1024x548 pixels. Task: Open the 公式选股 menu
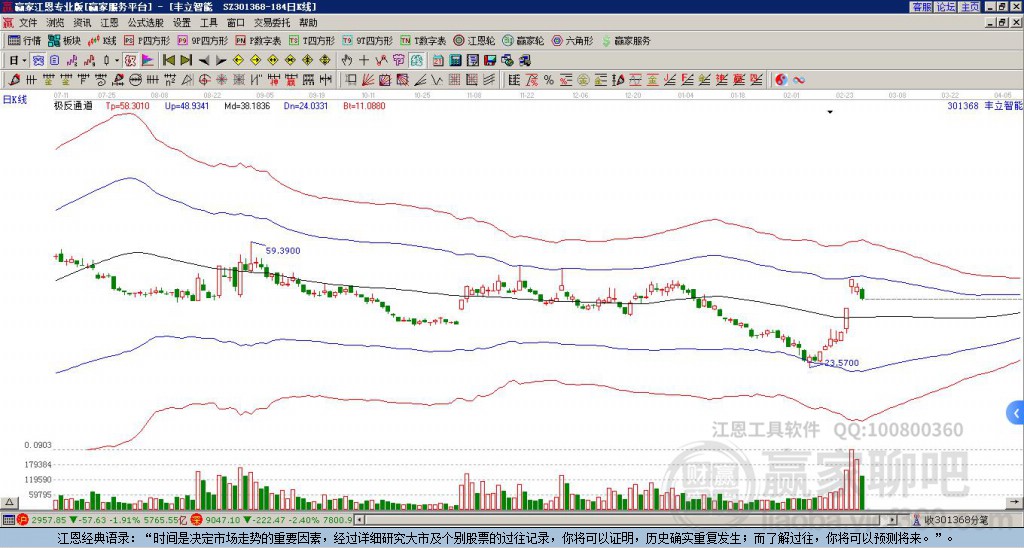(x=146, y=23)
